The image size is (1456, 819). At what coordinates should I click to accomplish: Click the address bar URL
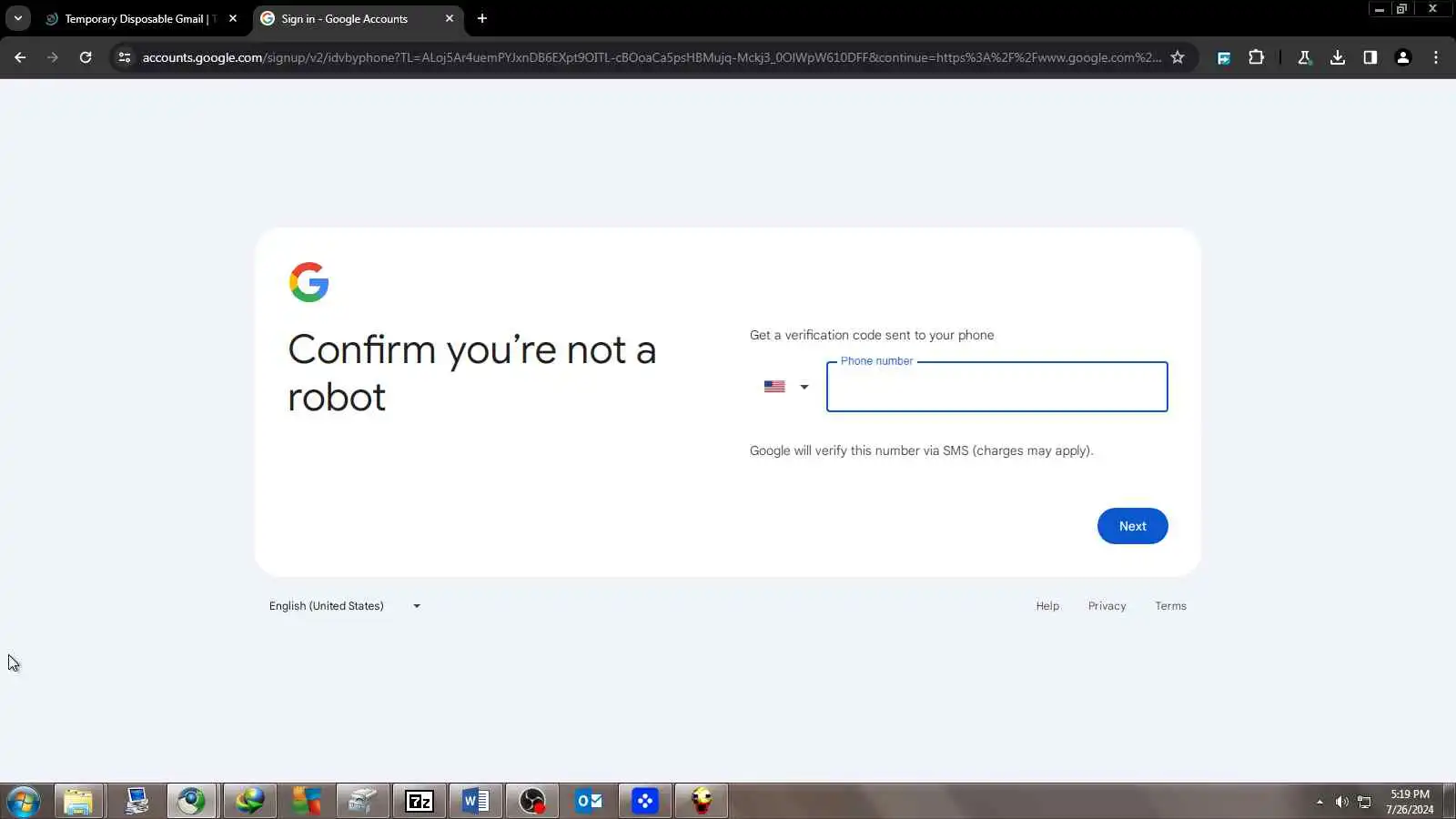652,57
